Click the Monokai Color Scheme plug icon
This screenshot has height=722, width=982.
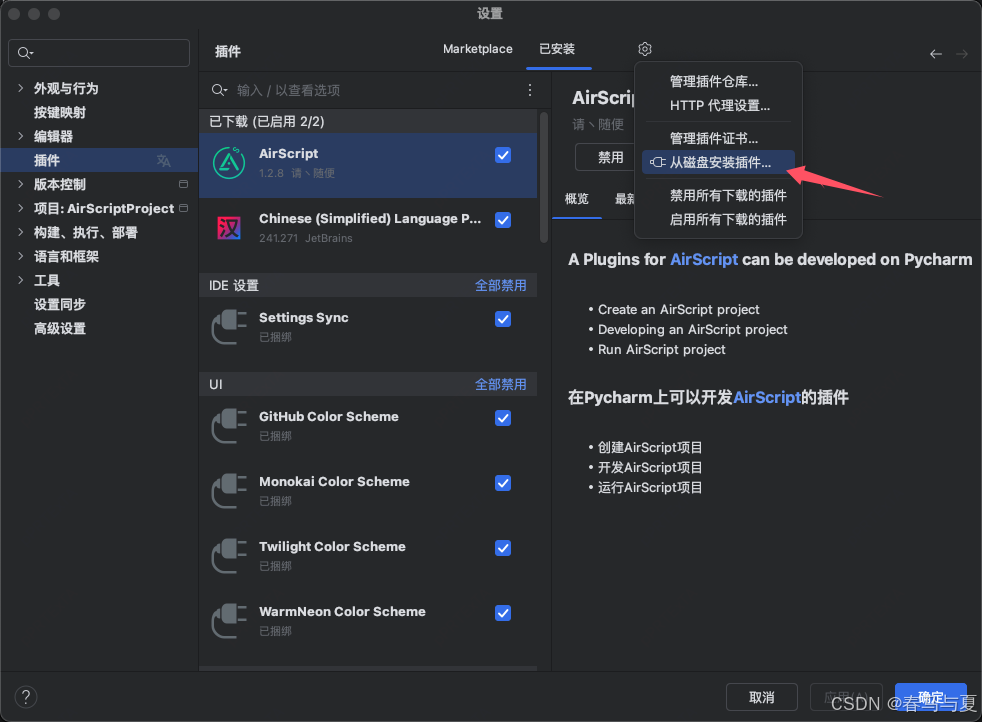click(x=229, y=491)
